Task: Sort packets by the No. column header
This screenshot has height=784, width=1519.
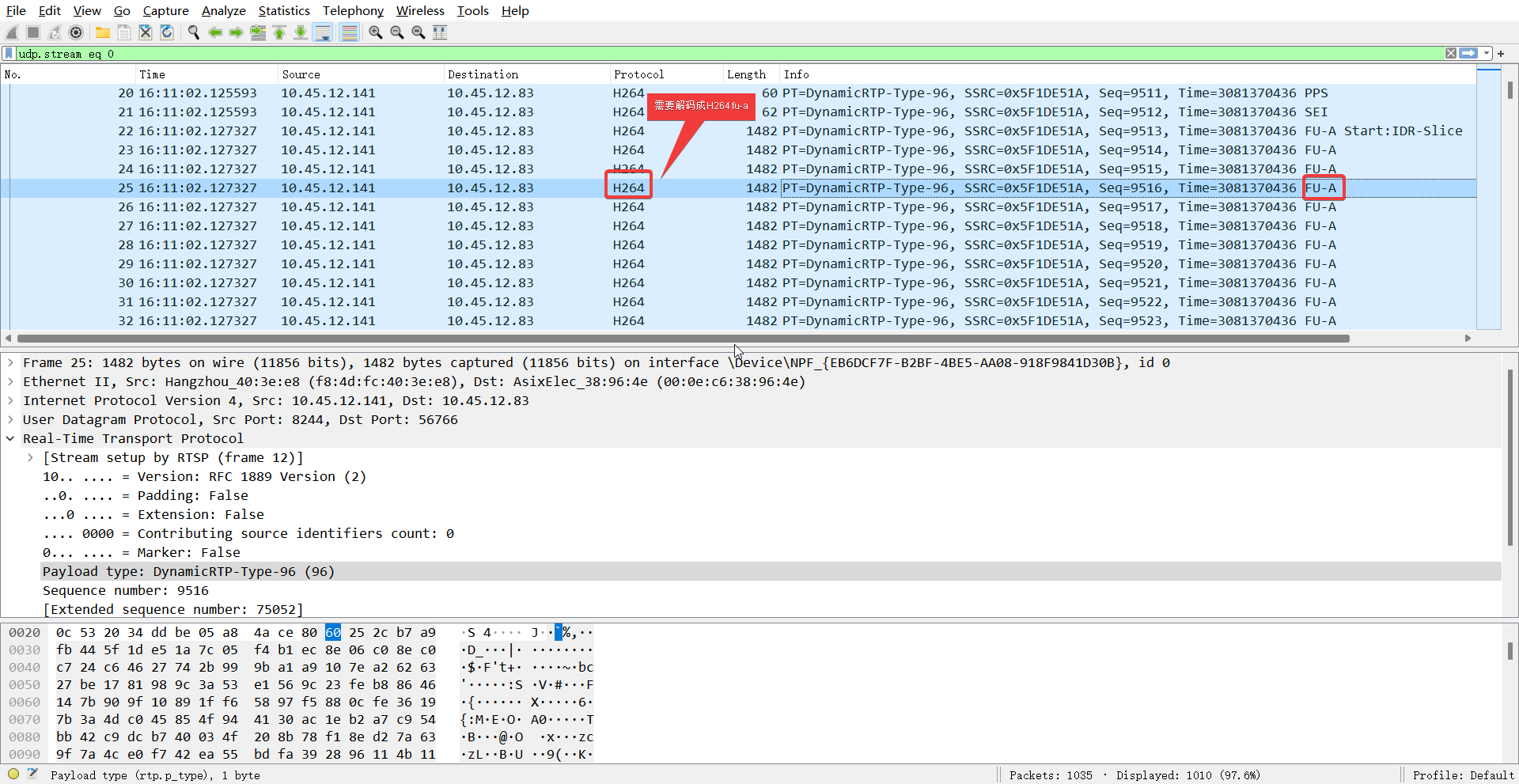Action: [x=68, y=74]
